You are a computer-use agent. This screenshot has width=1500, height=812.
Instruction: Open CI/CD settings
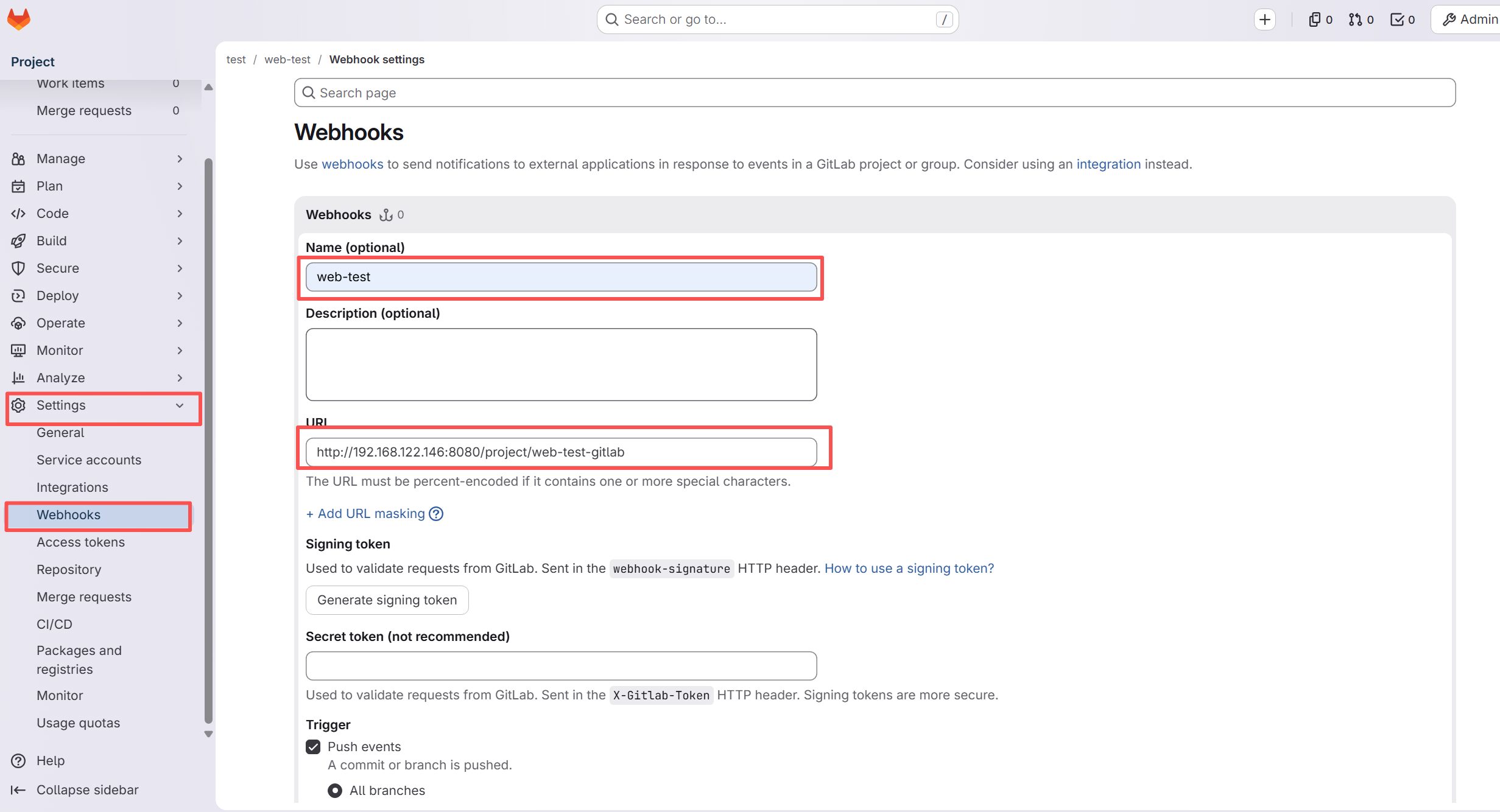click(54, 625)
